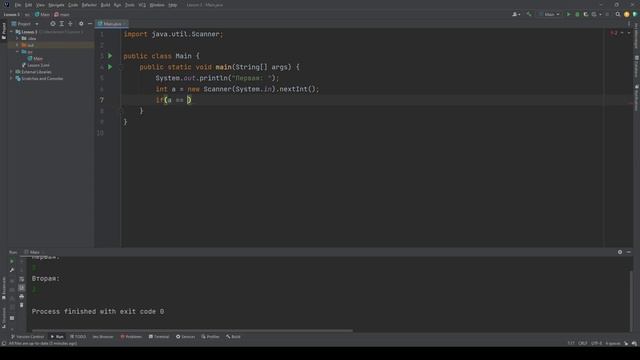Expand Scratches and Consoles node
This screenshot has width=640, height=360.
pos(12,78)
